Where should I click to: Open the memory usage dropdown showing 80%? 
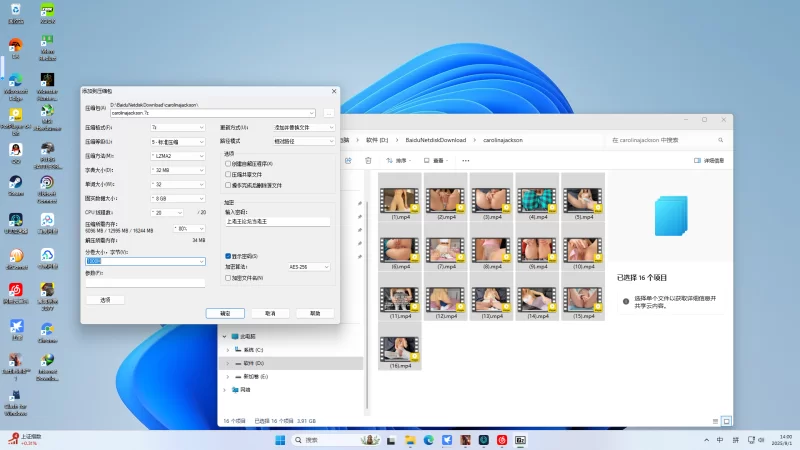point(189,229)
